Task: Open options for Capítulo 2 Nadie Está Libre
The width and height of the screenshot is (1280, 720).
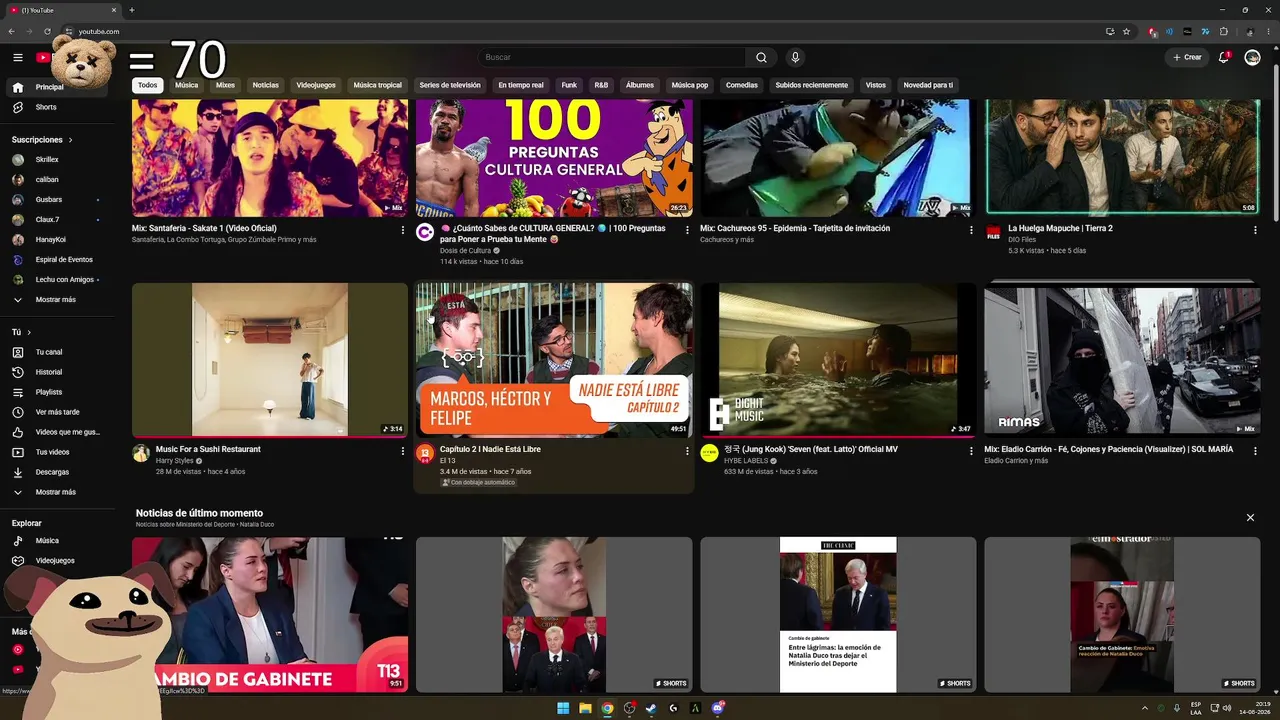Action: (x=687, y=451)
